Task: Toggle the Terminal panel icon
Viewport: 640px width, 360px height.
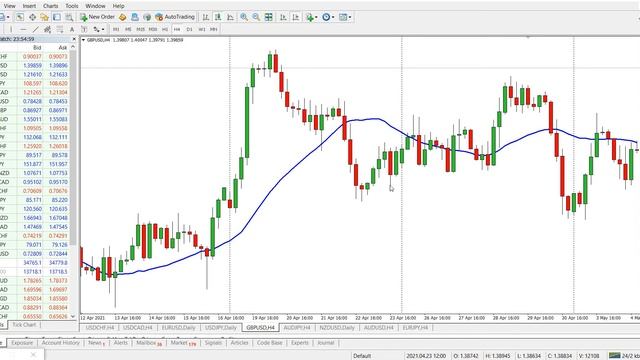Action: click(x=57, y=17)
